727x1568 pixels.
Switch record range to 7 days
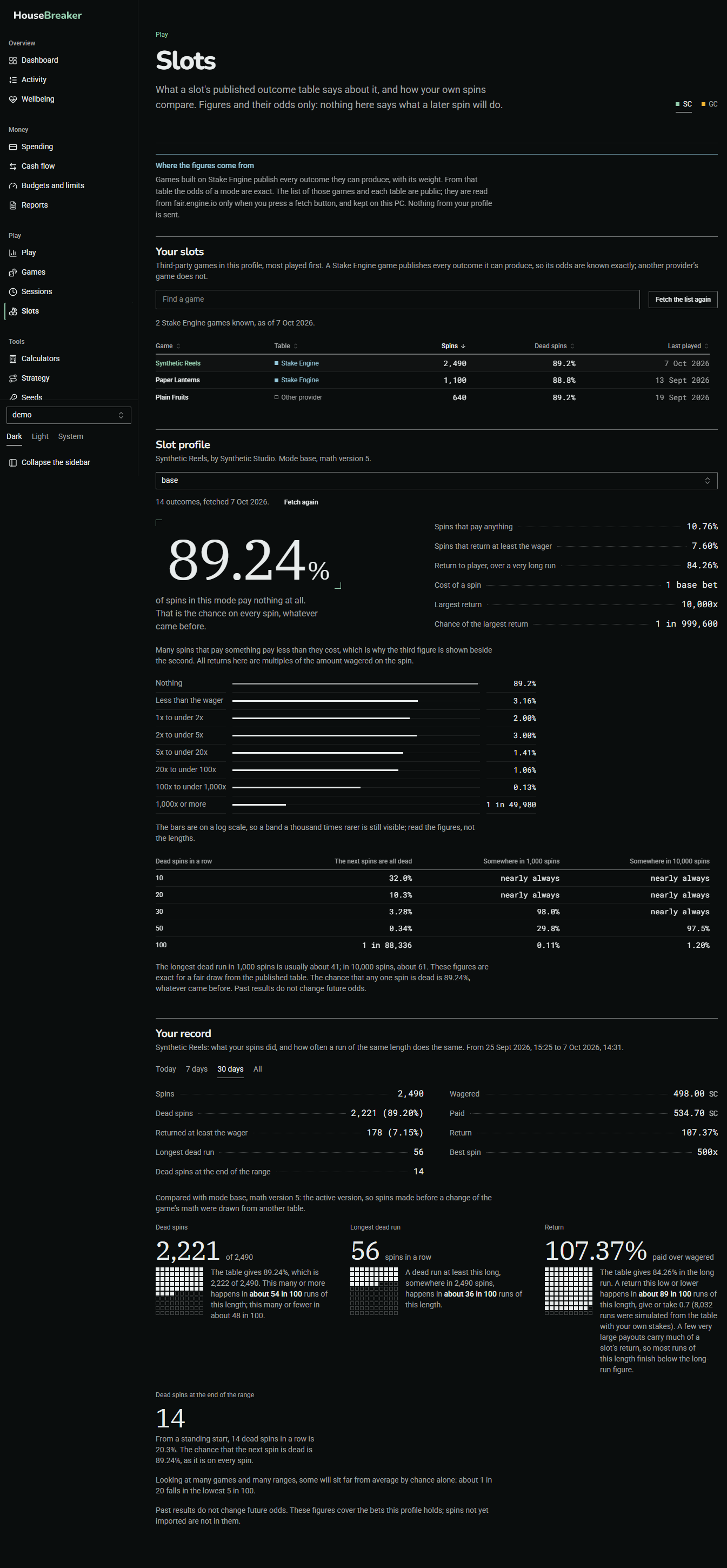[197, 1069]
